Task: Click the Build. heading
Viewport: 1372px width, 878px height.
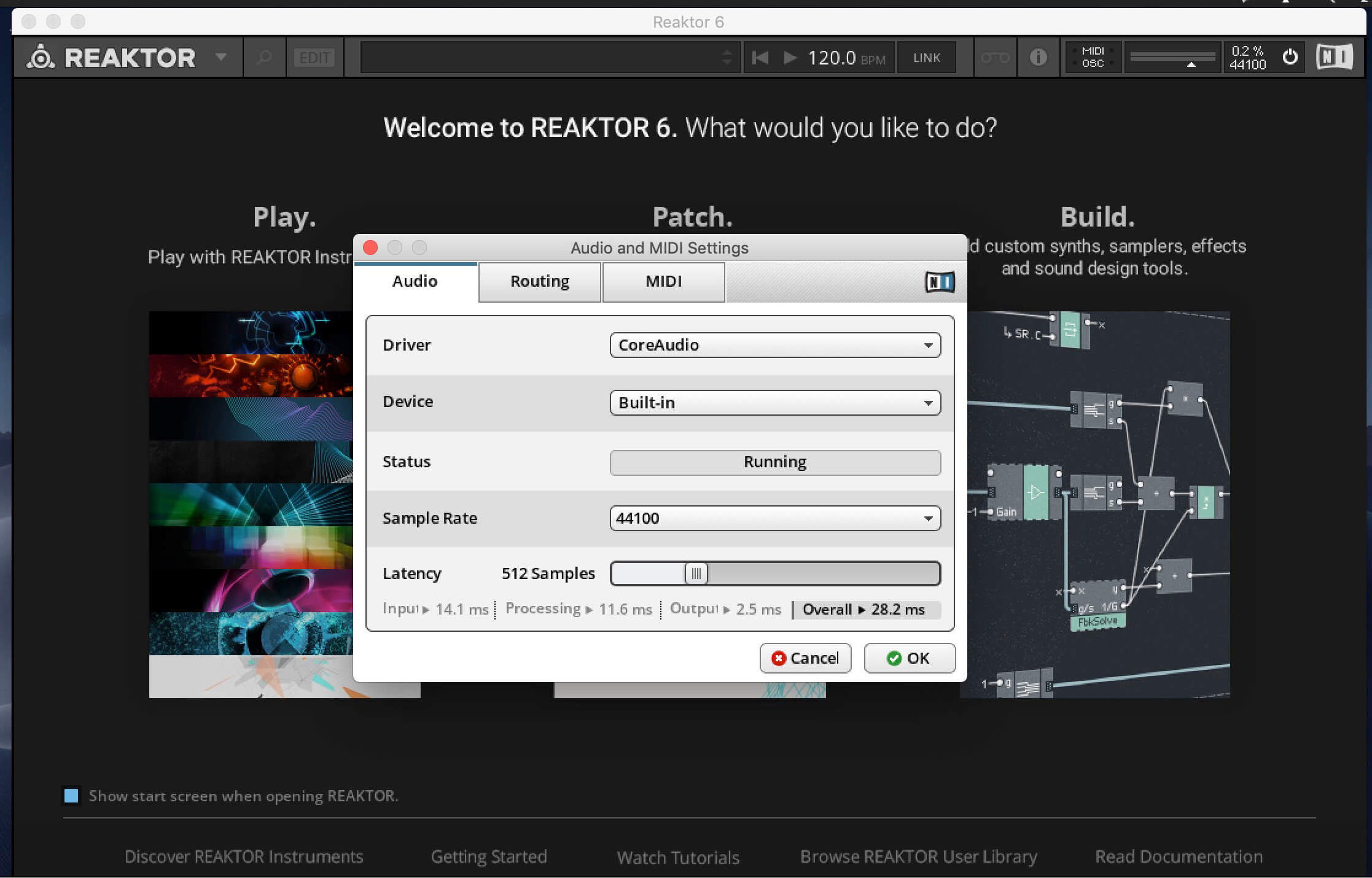Action: pos(1097,217)
